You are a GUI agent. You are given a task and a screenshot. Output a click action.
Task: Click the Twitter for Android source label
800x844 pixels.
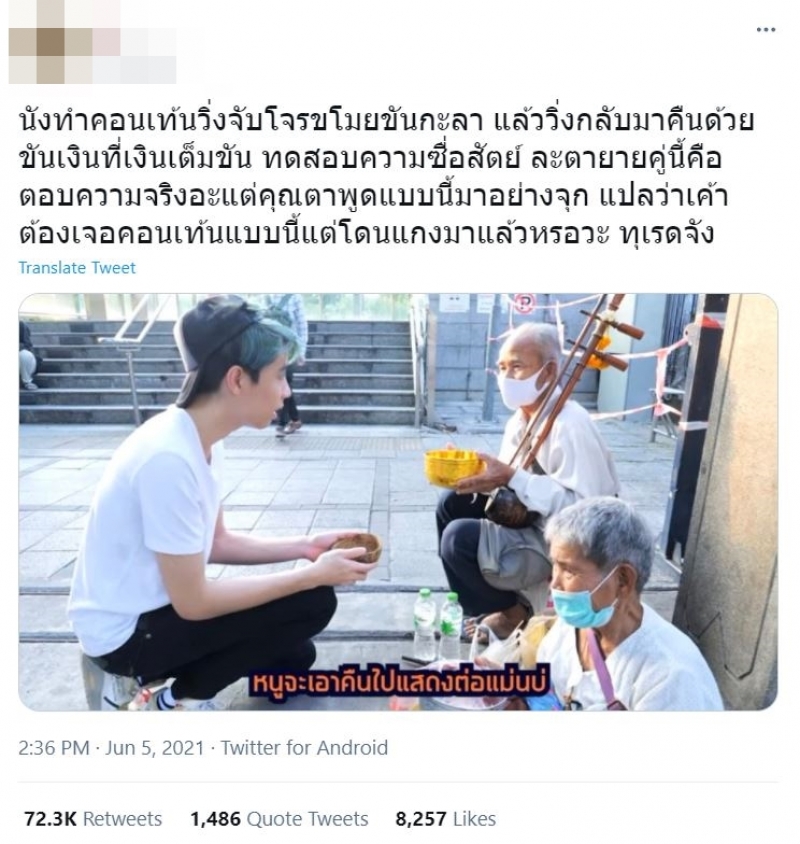pyautogui.click(x=304, y=748)
